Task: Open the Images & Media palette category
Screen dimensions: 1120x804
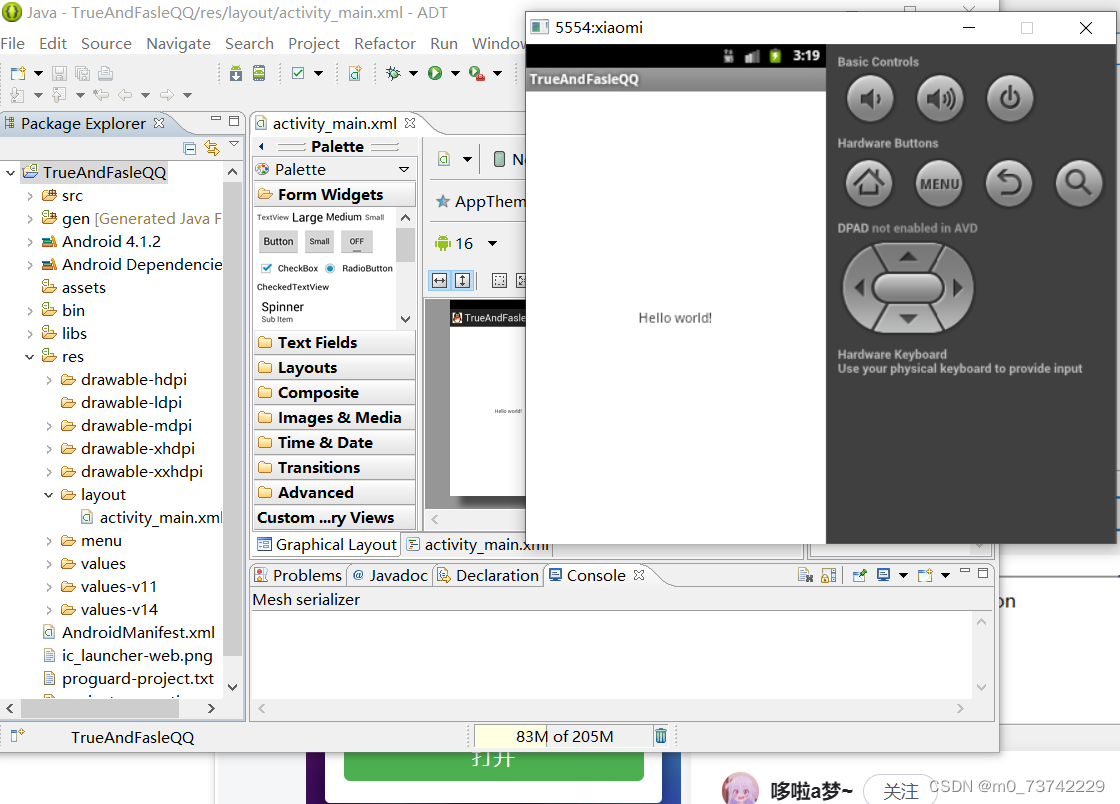Action: (334, 418)
